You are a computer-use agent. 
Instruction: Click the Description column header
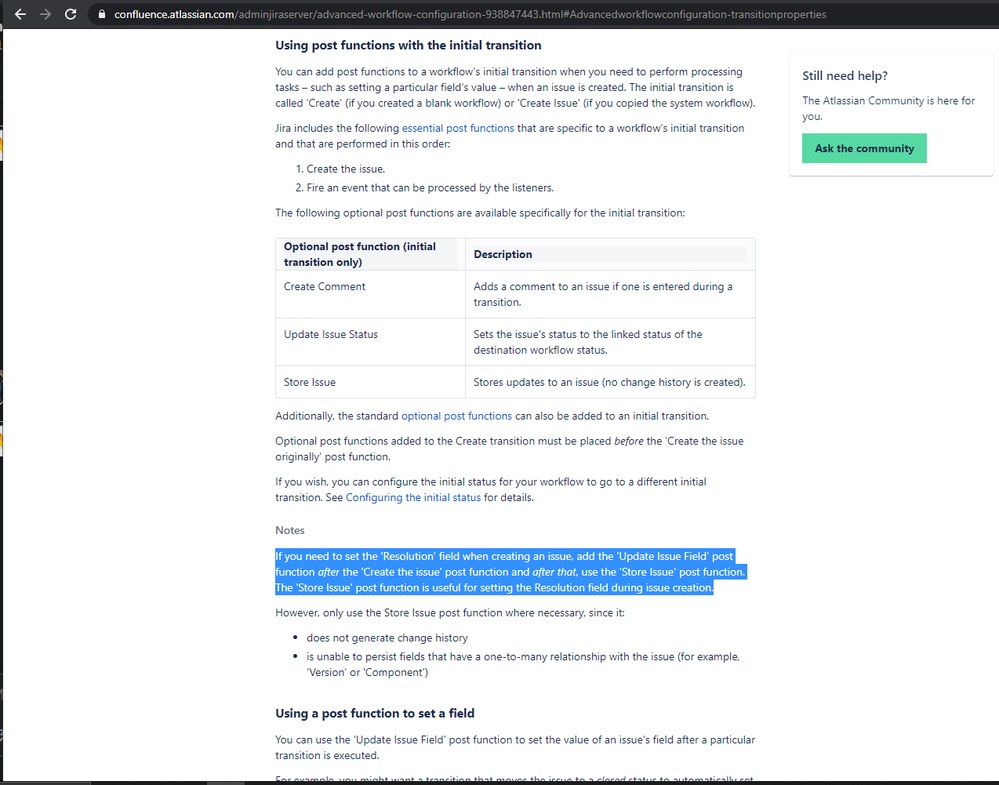click(x=610, y=254)
